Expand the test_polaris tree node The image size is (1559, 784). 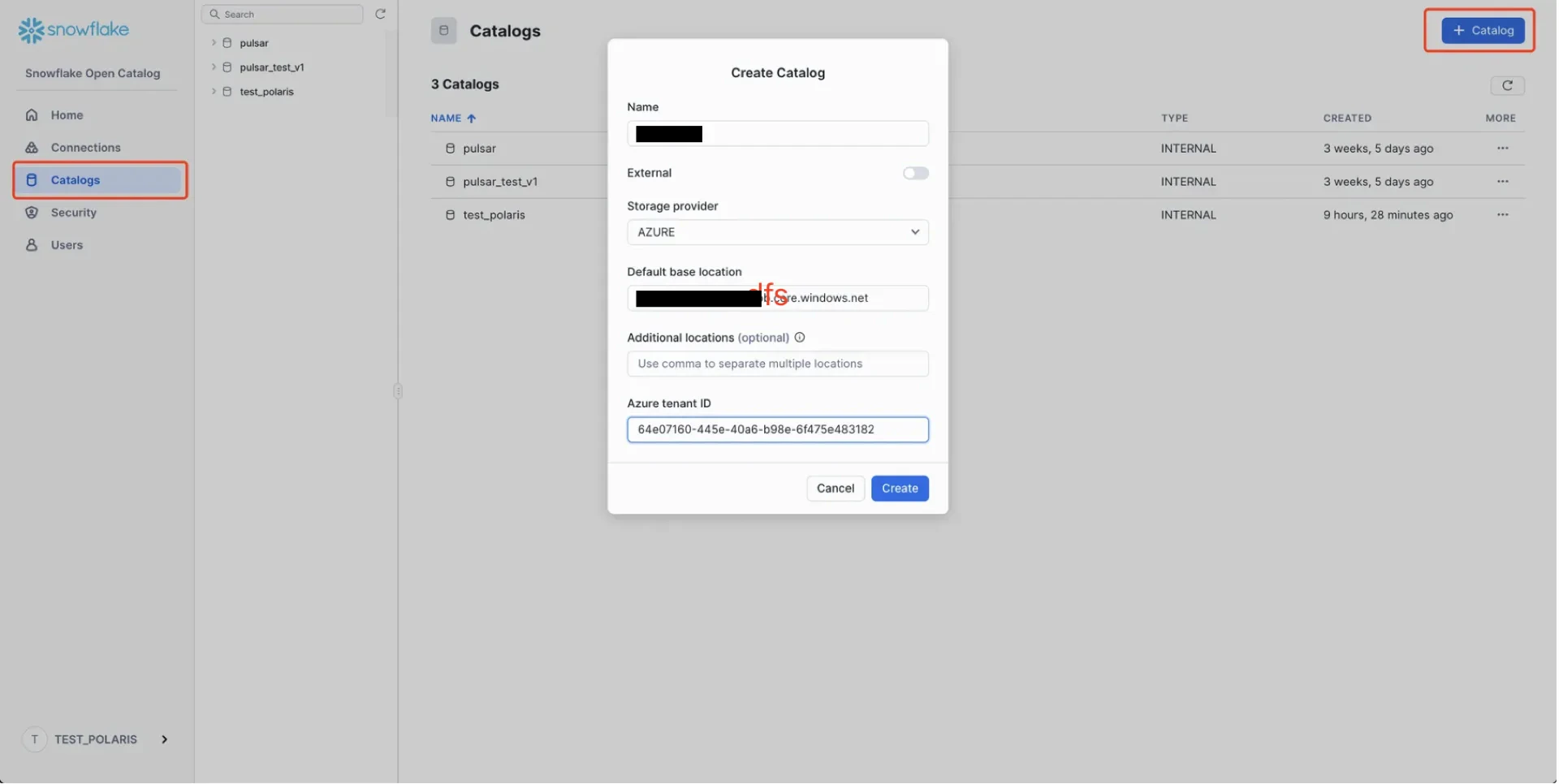click(x=214, y=92)
